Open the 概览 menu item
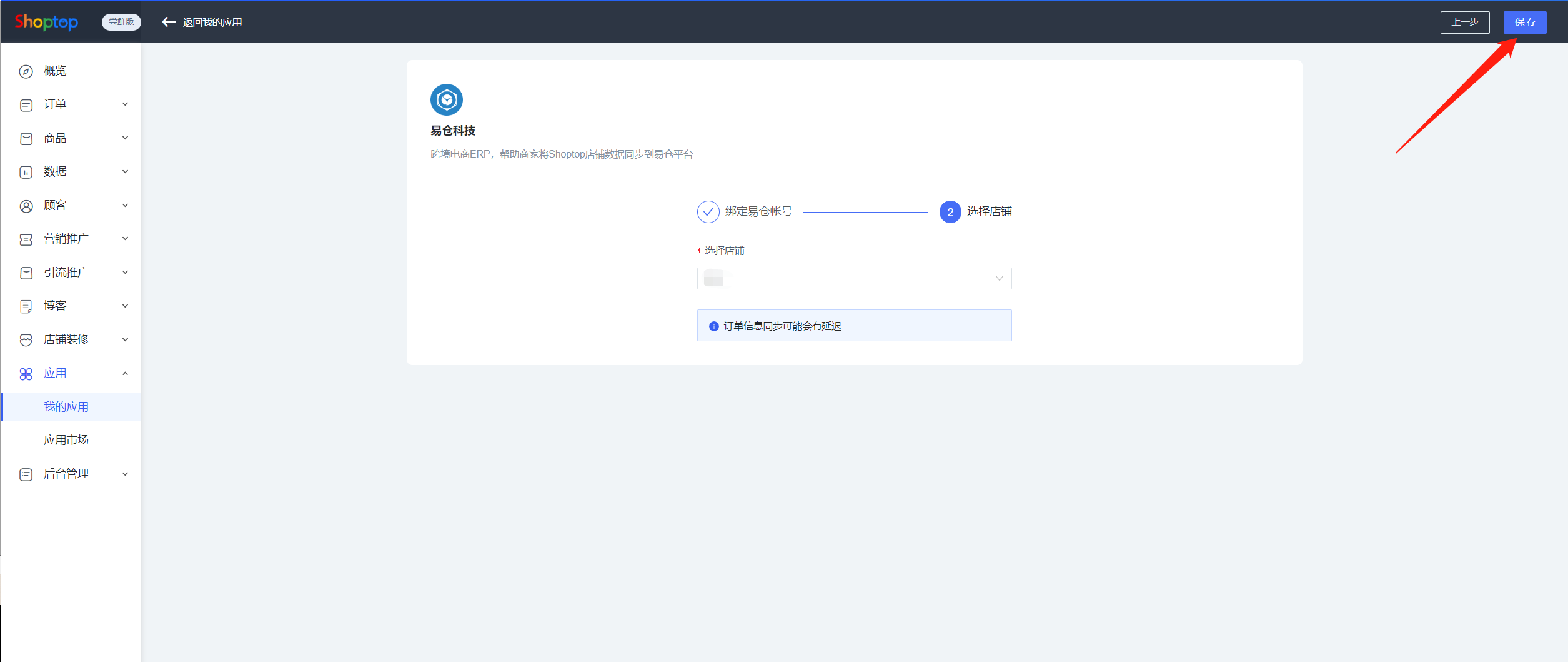The image size is (1568, 662). (55, 71)
